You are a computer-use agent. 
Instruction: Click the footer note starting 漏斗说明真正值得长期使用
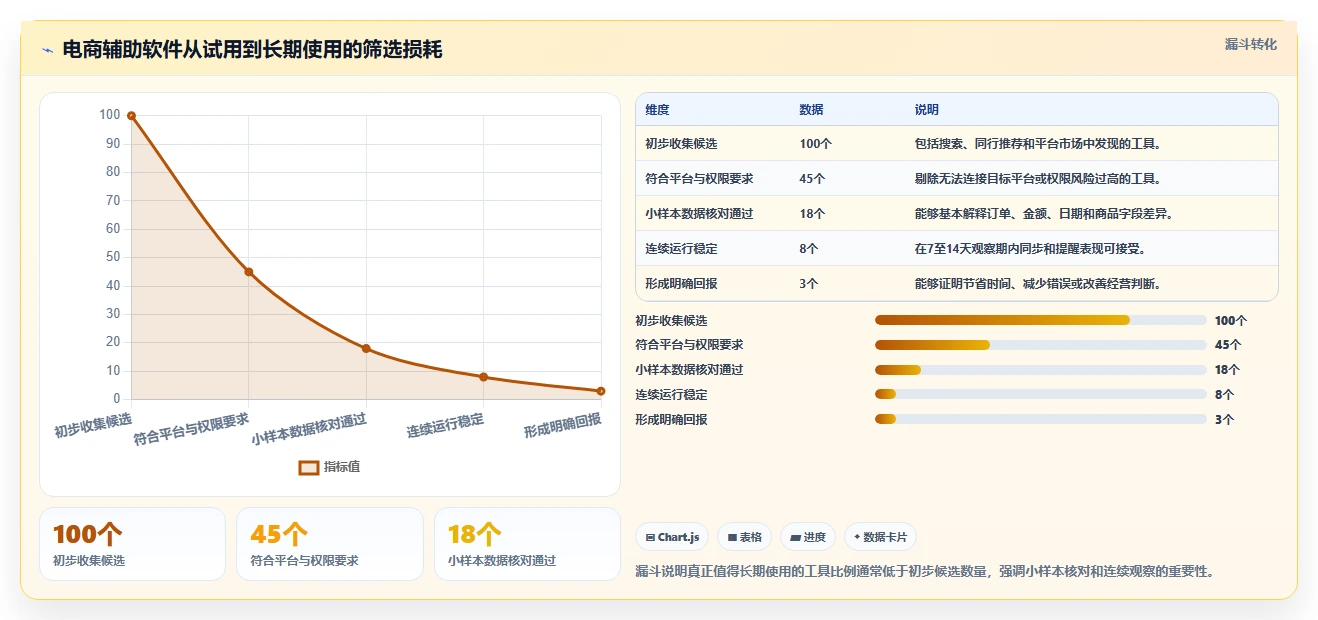[x=925, y=572]
